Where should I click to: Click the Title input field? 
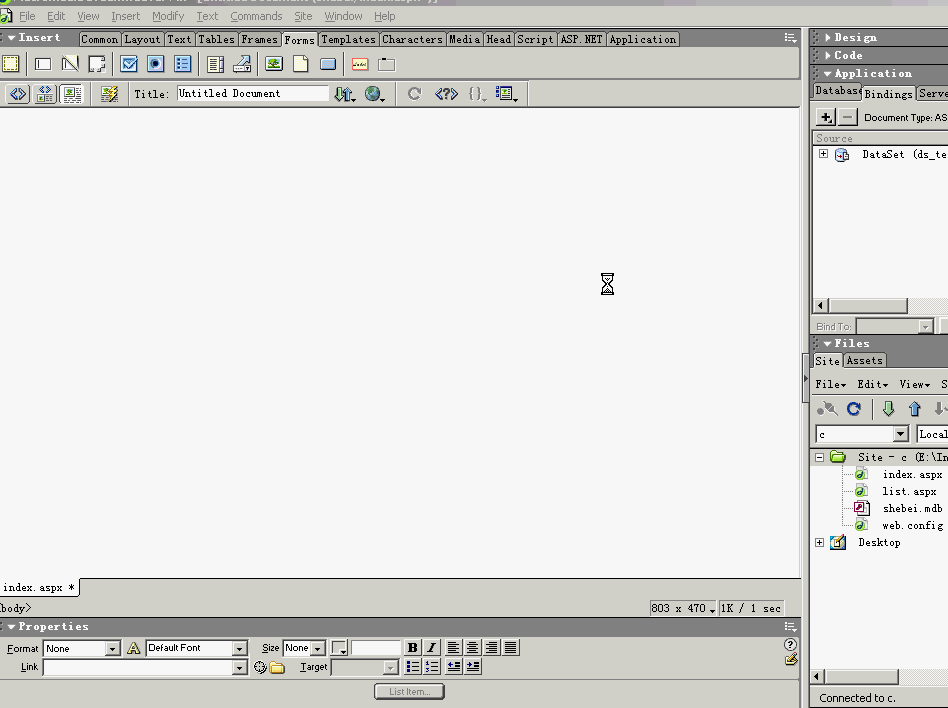tap(252, 94)
